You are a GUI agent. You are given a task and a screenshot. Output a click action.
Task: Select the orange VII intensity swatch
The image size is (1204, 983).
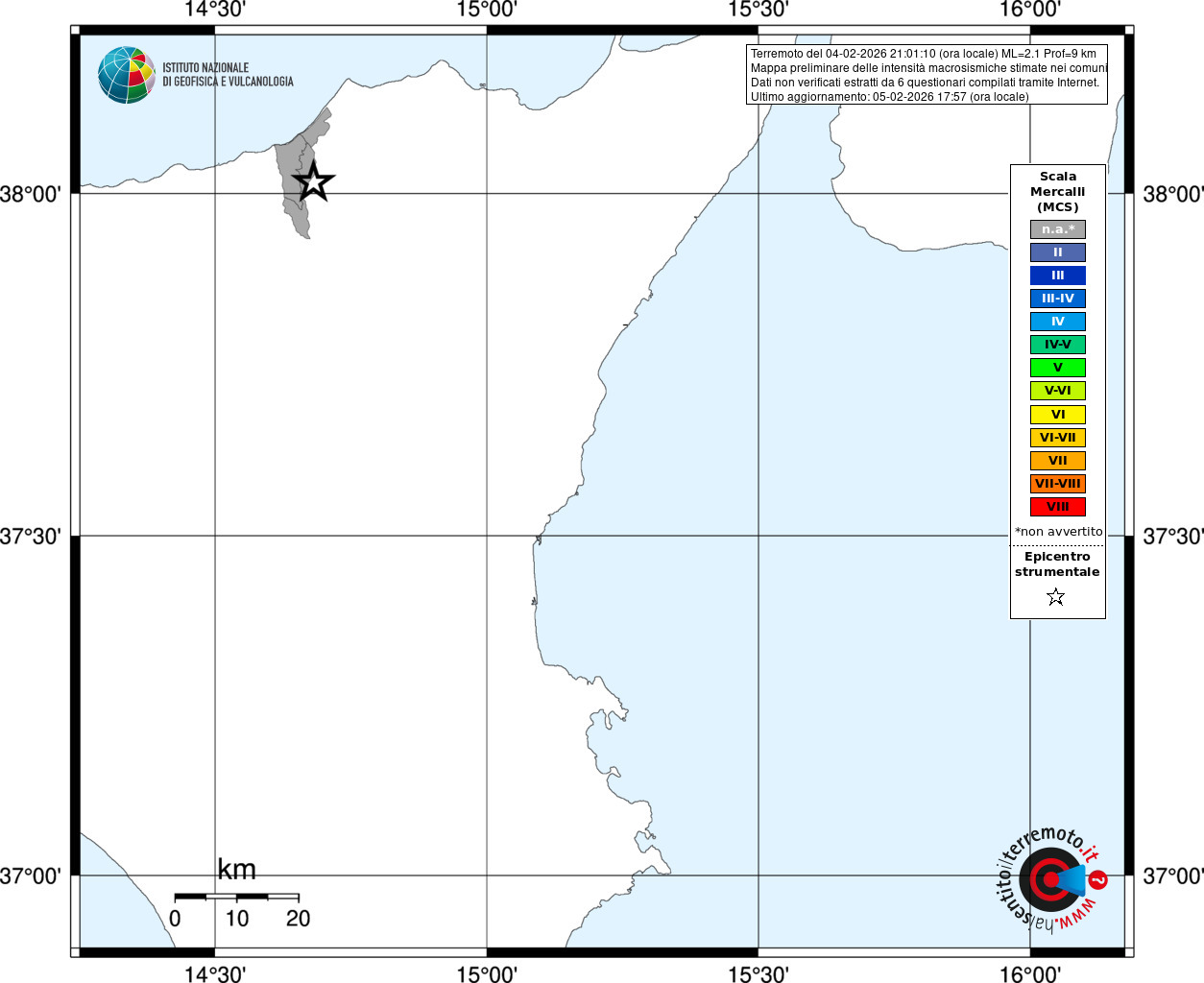[1058, 461]
